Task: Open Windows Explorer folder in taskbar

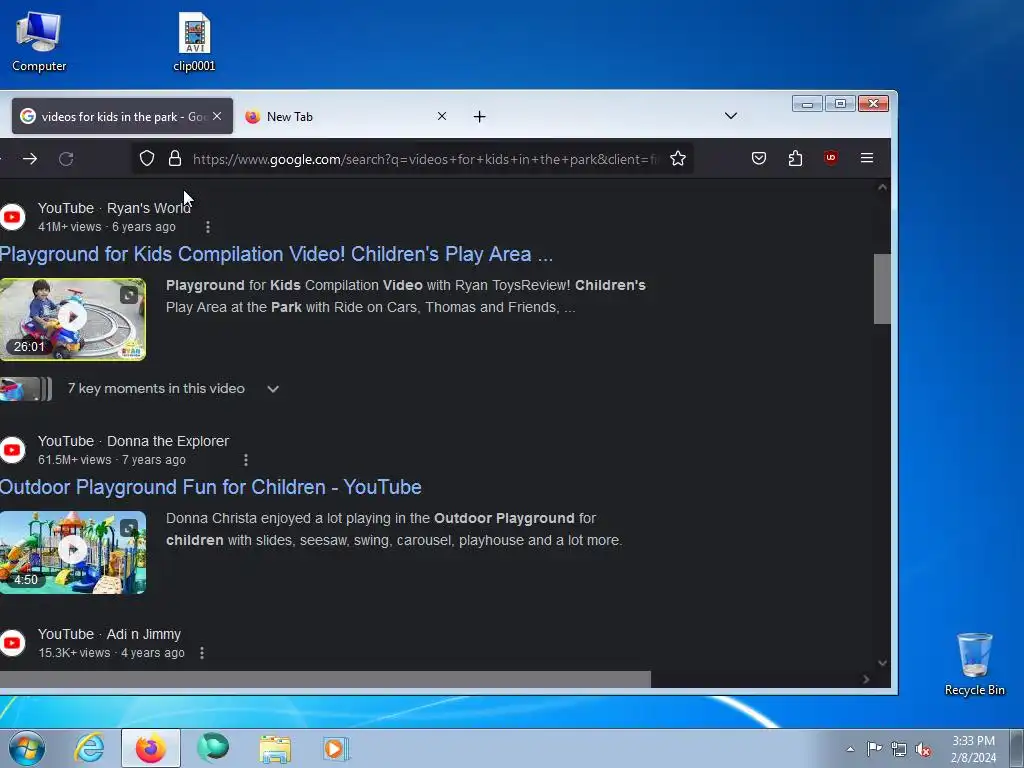Action: (275, 748)
